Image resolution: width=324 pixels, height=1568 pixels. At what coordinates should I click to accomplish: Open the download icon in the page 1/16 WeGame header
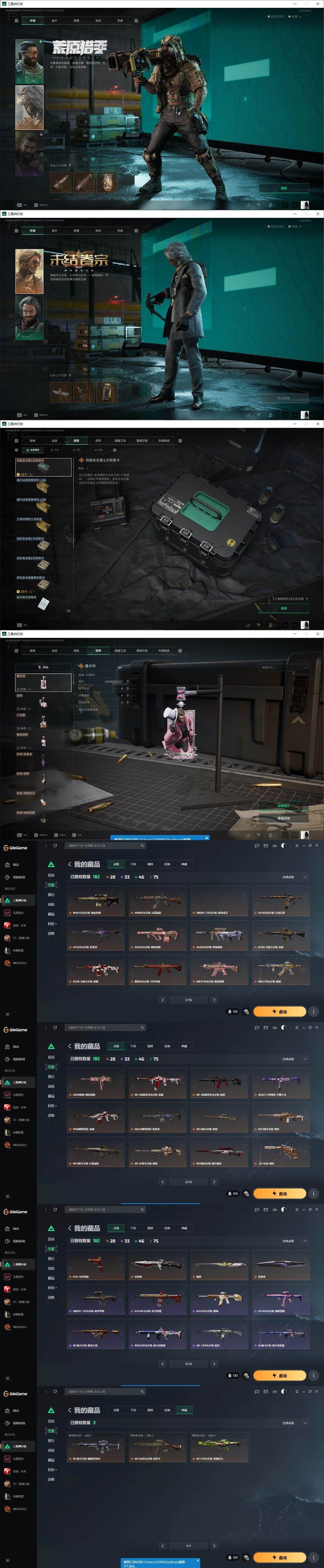[275, 845]
